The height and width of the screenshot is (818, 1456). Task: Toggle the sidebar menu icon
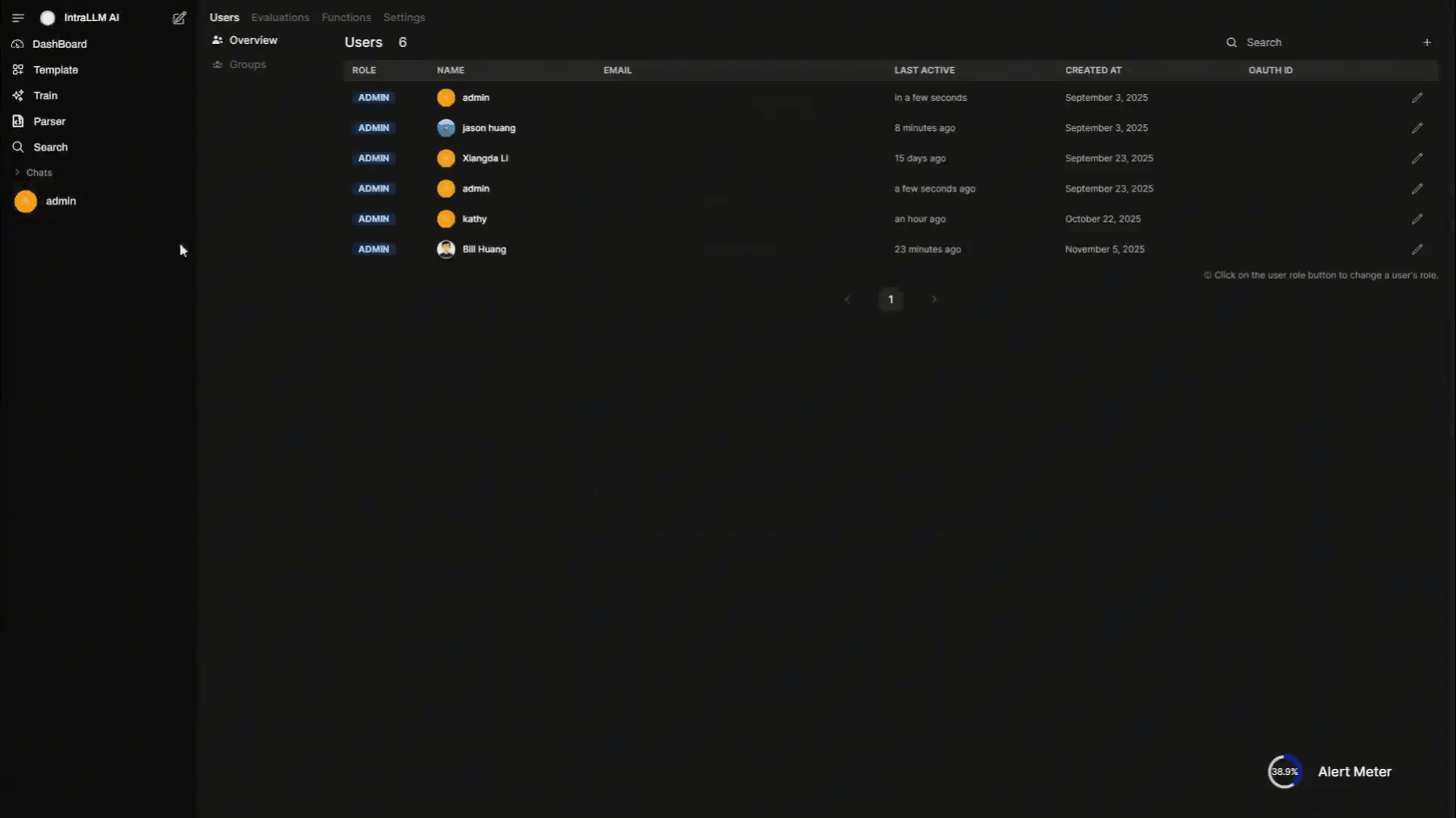18,17
